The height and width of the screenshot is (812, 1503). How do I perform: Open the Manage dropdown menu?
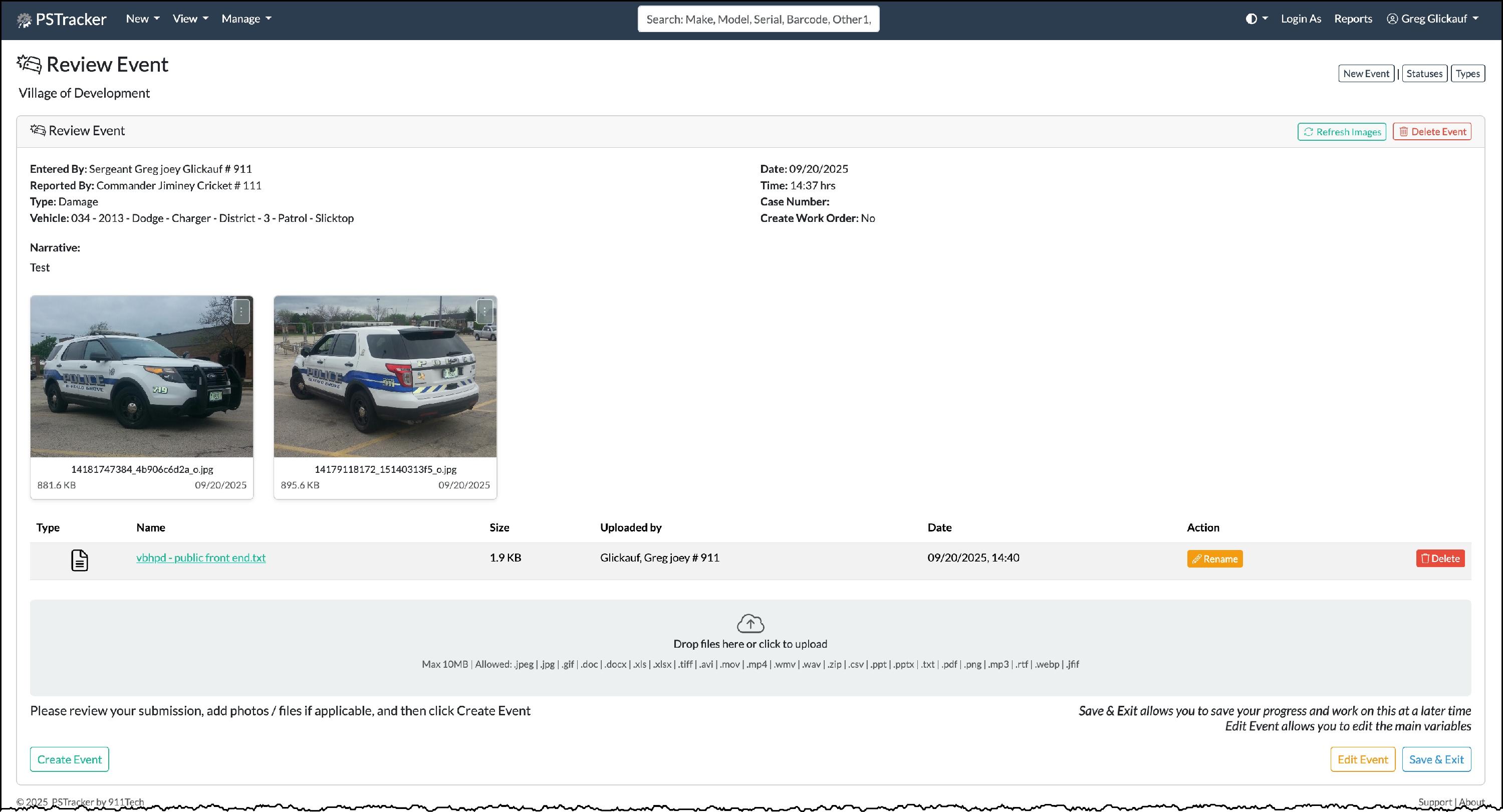(x=246, y=19)
